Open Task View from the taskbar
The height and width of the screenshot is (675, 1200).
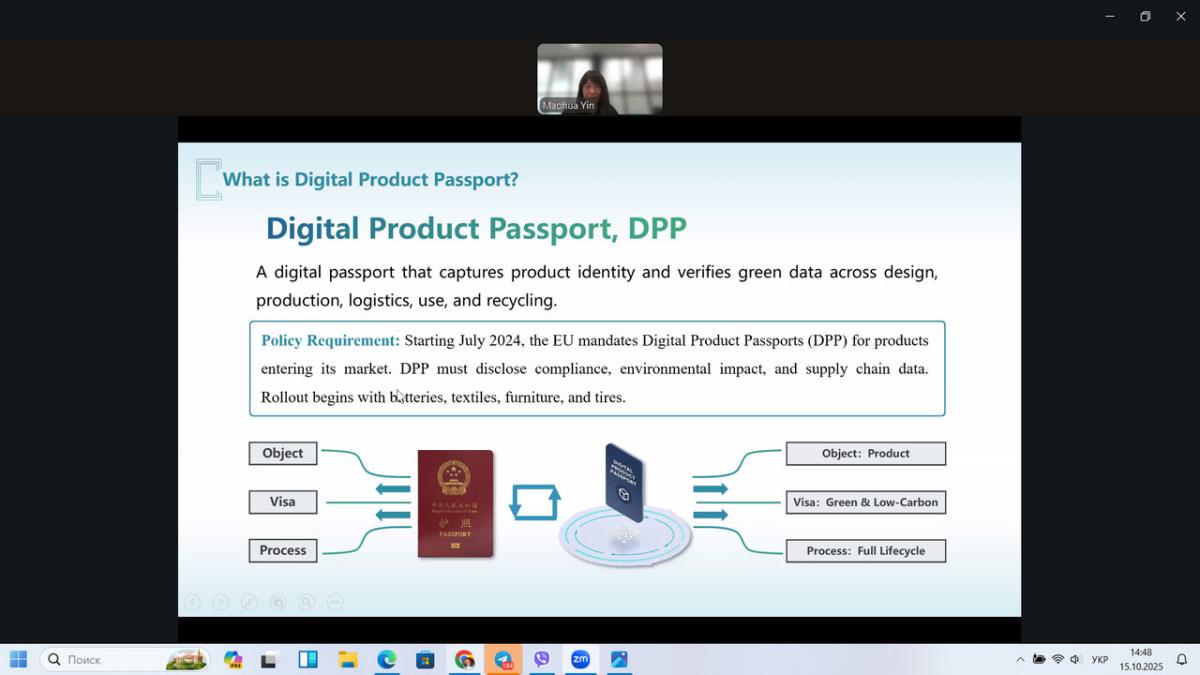tap(269, 659)
